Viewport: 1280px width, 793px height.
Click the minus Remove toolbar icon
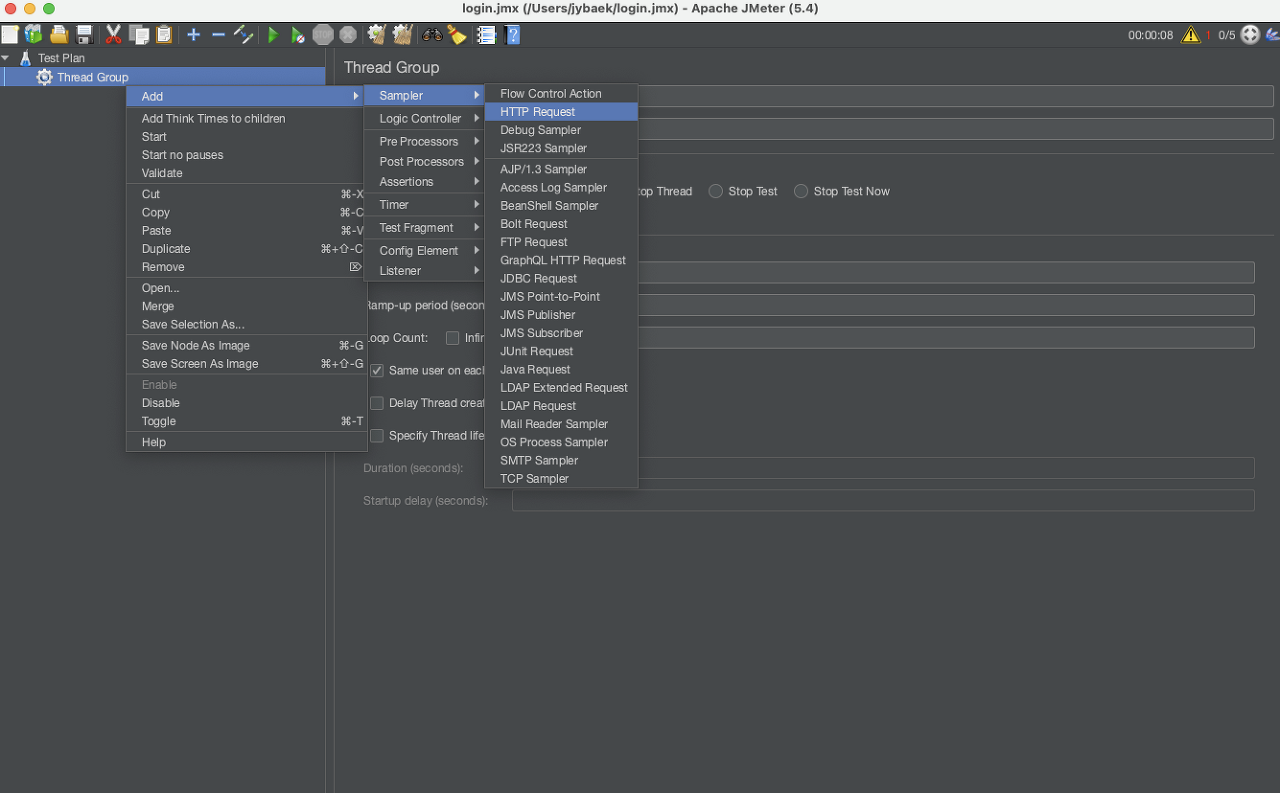click(x=218, y=35)
